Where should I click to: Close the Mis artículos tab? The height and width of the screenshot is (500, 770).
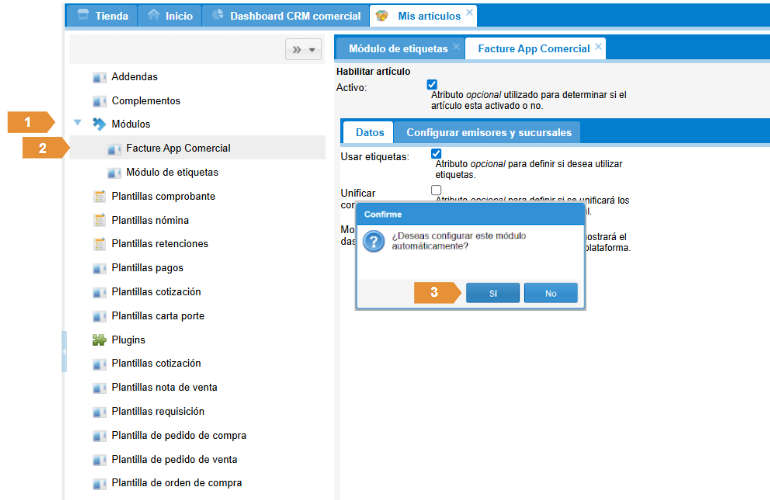(469, 12)
